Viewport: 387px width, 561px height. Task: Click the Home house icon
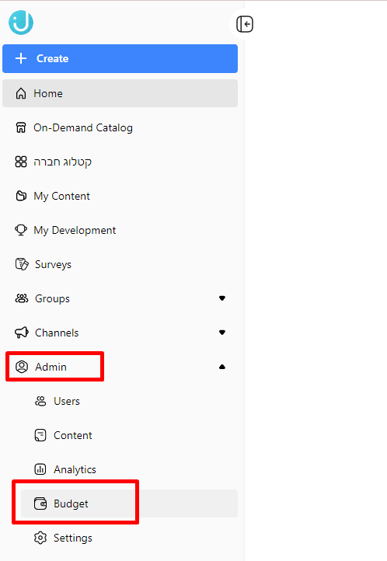coord(21,93)
